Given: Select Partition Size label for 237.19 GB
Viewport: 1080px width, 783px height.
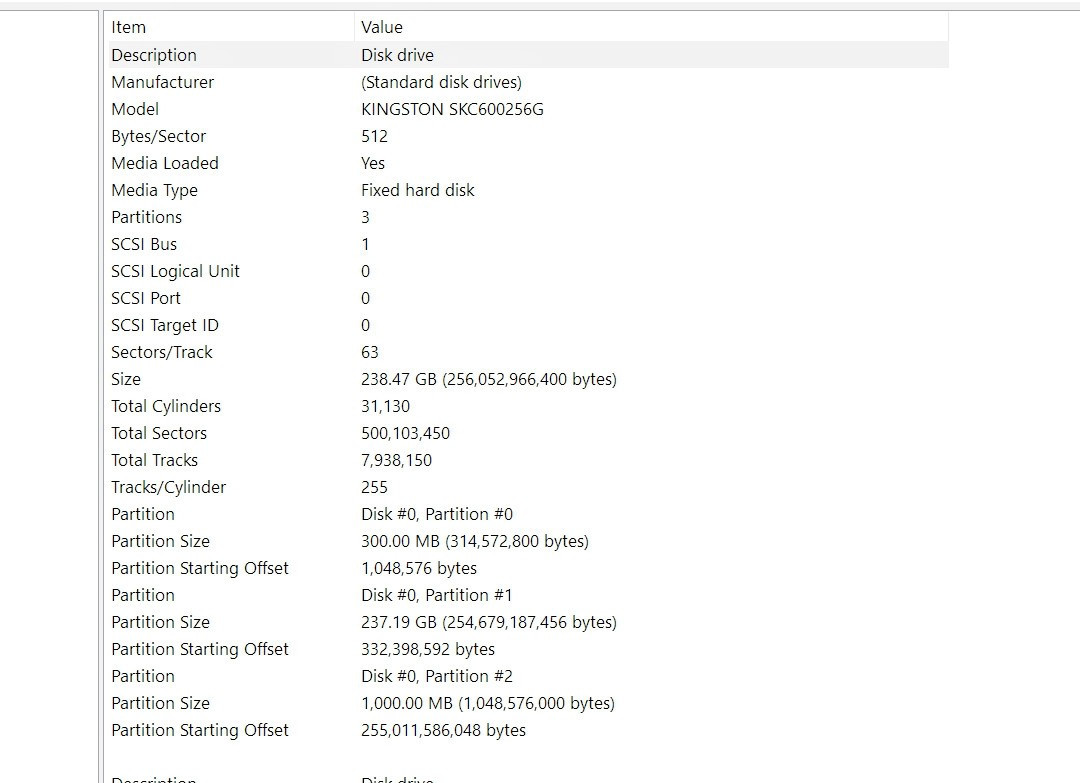Looking at the screenshot, I should click(160, 622).
